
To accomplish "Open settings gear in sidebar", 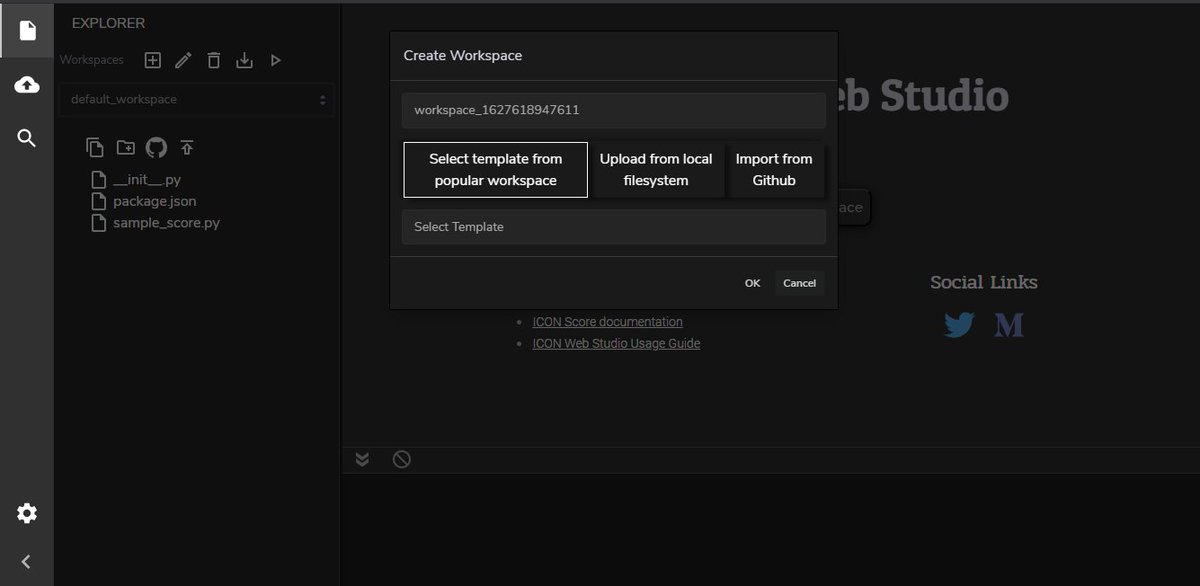I will tap(27, 513).
